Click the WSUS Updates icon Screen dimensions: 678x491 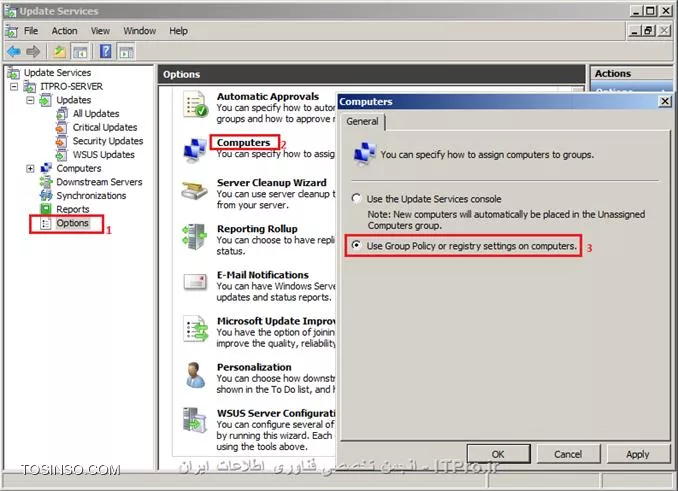click(x=61, y=155)
